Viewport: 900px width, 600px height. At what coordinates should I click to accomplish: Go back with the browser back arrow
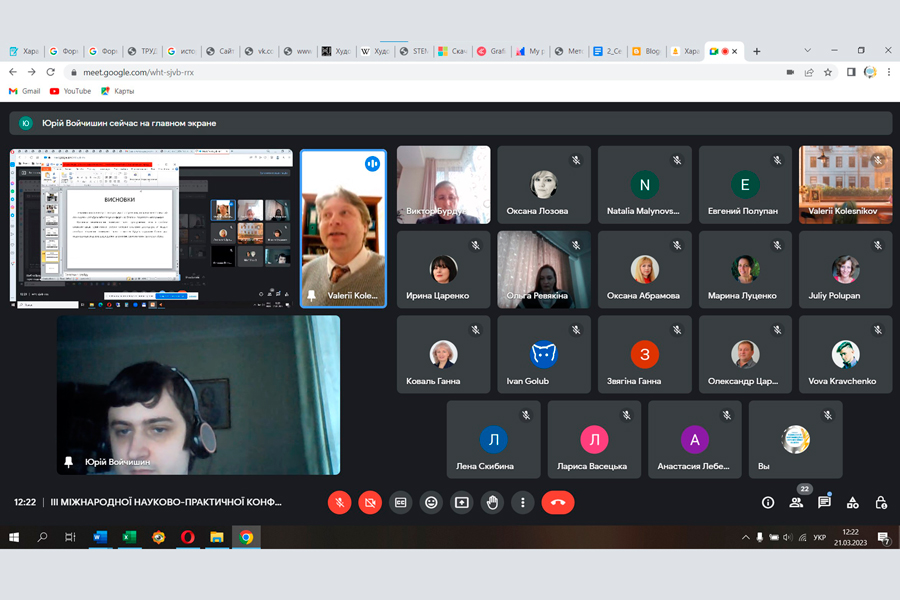[13, 72]
